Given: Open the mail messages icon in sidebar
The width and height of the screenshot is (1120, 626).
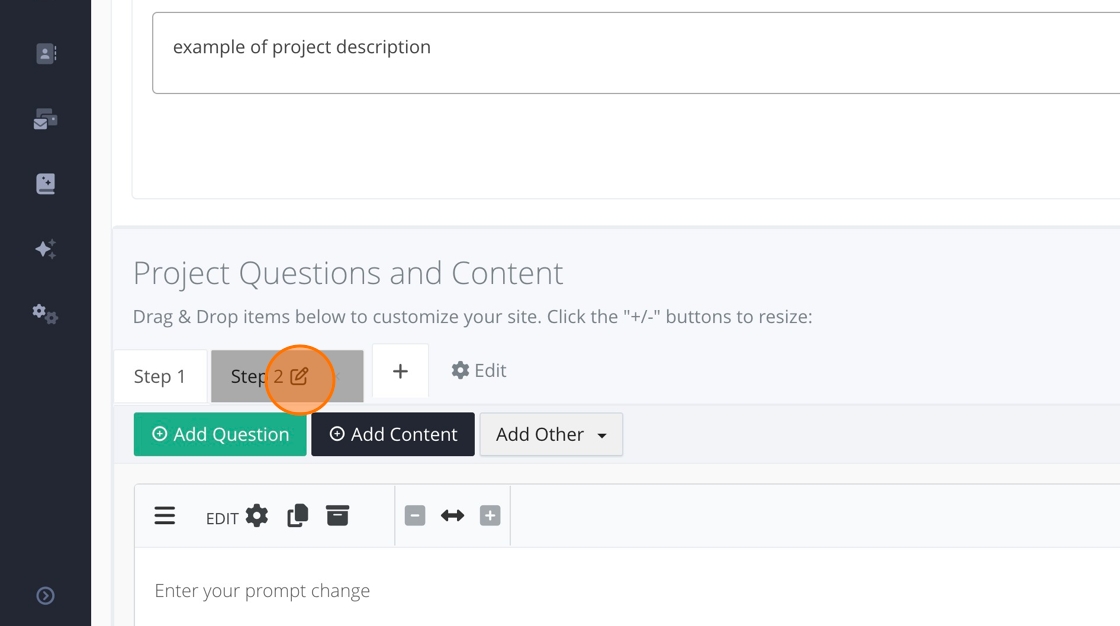Looking at the screenshot, I should pos(46,120).
